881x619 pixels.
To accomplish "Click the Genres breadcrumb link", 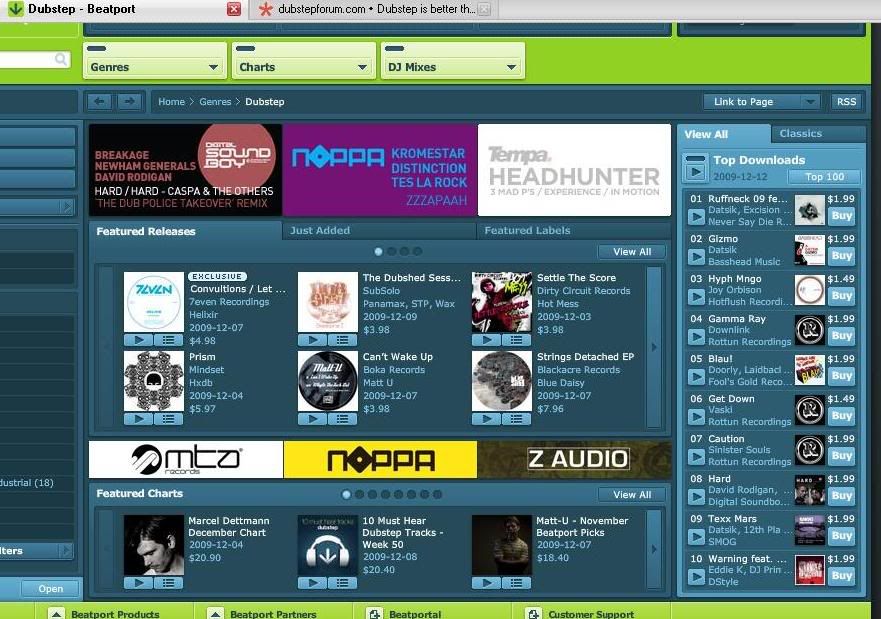I will point(215,102).
